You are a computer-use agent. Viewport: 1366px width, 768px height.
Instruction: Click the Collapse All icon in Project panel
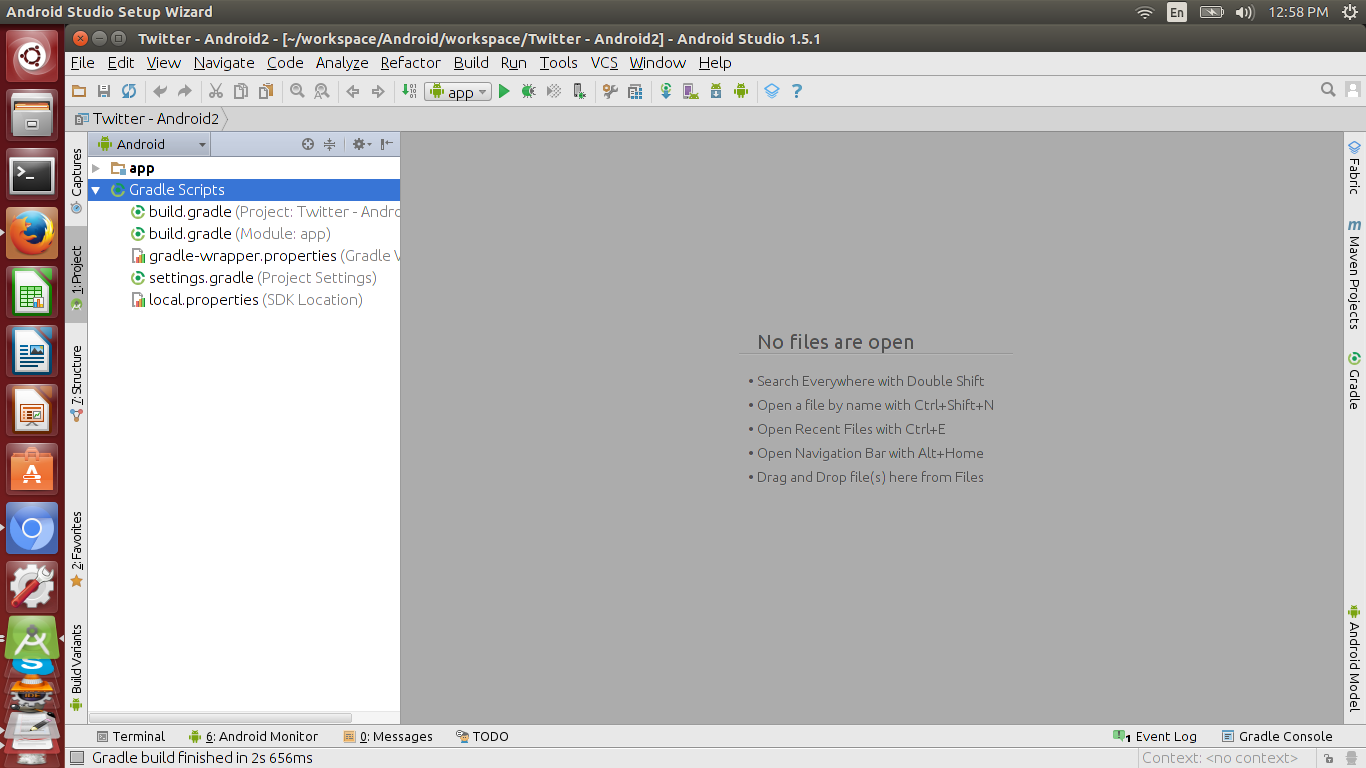point(329,144)
